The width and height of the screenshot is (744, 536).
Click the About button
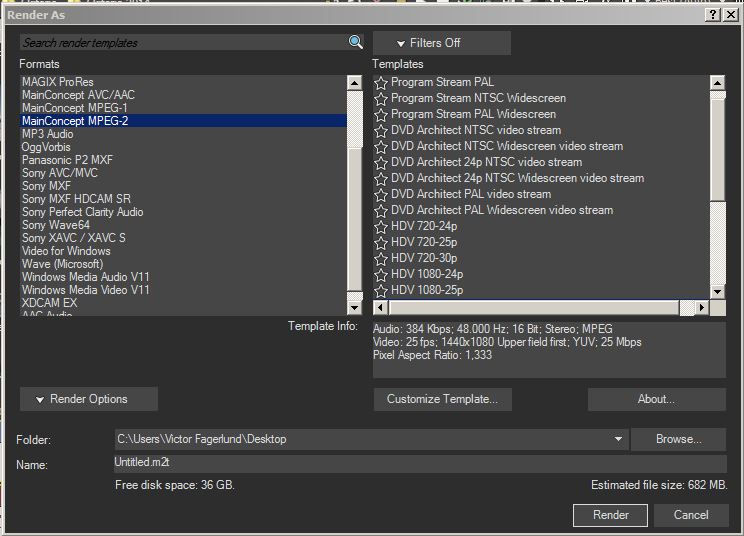click(x=657, y=399)
